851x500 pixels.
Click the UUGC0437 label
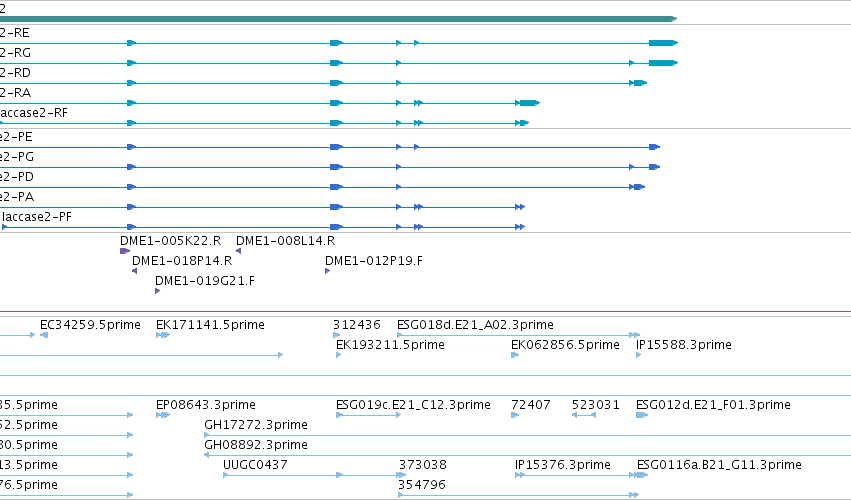255,465
